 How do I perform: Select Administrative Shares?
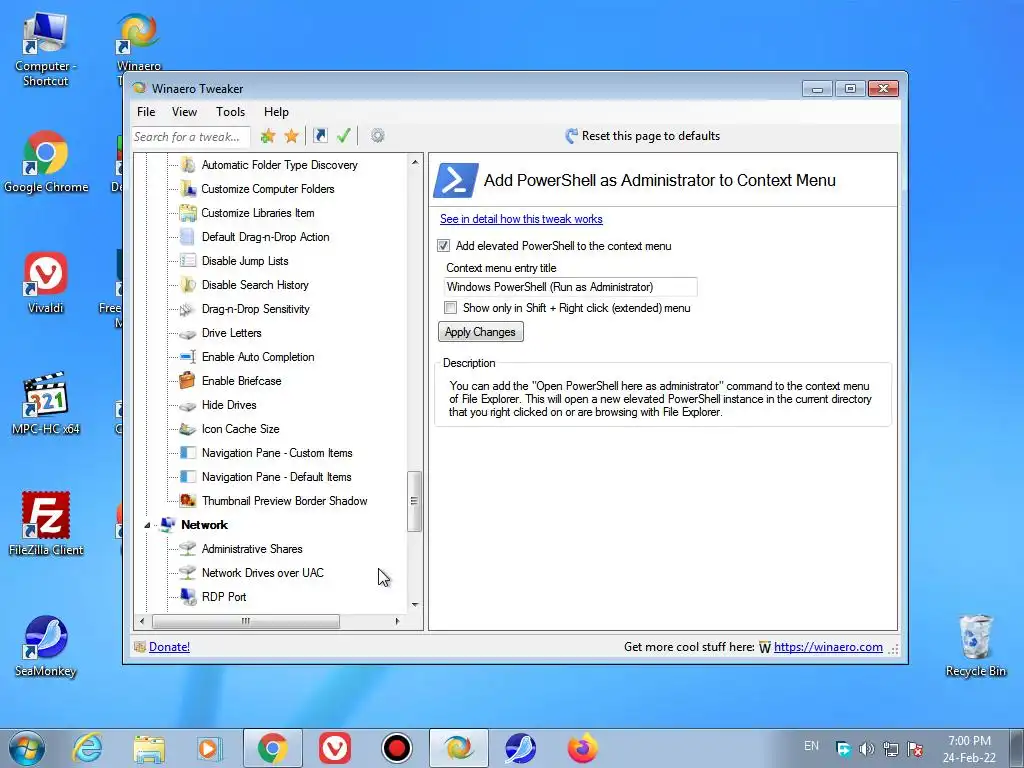click(252, 549)
